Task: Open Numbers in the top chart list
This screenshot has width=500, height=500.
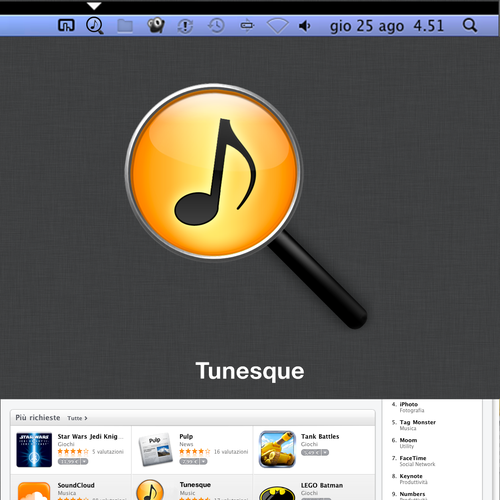Action: (412, 494)
